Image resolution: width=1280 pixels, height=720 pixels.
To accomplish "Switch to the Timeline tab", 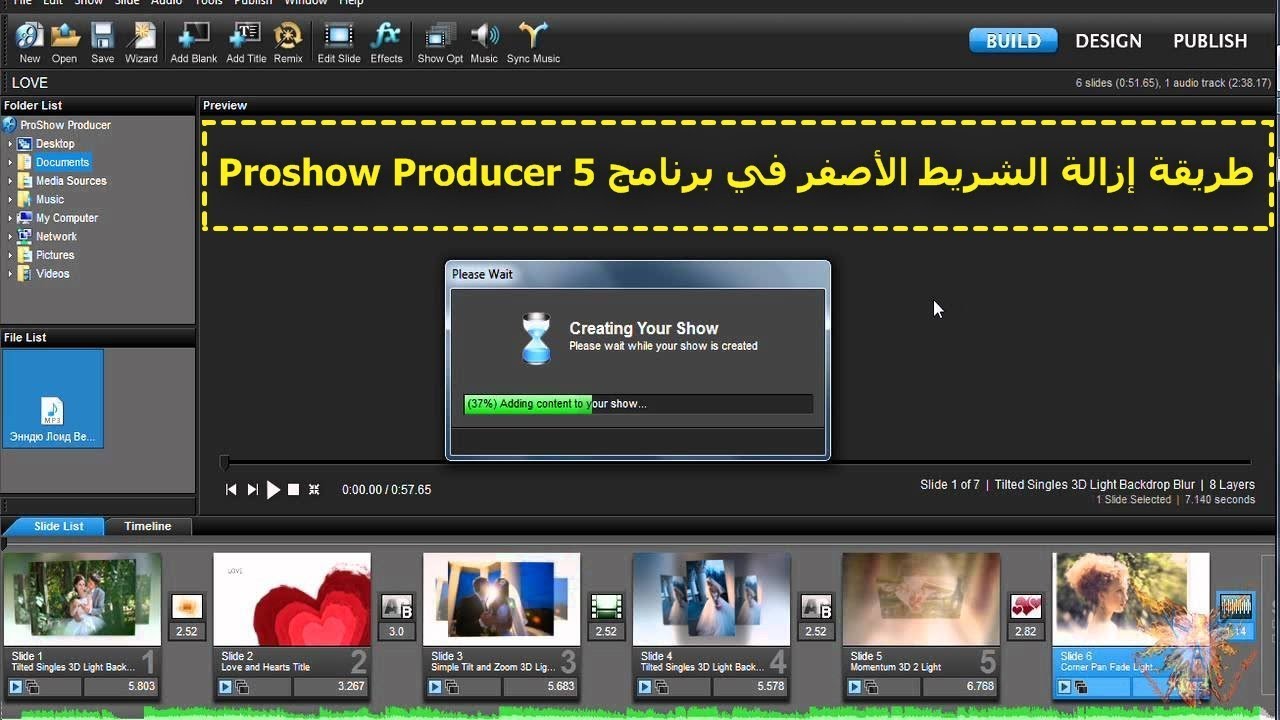I will tap(148, 526).
